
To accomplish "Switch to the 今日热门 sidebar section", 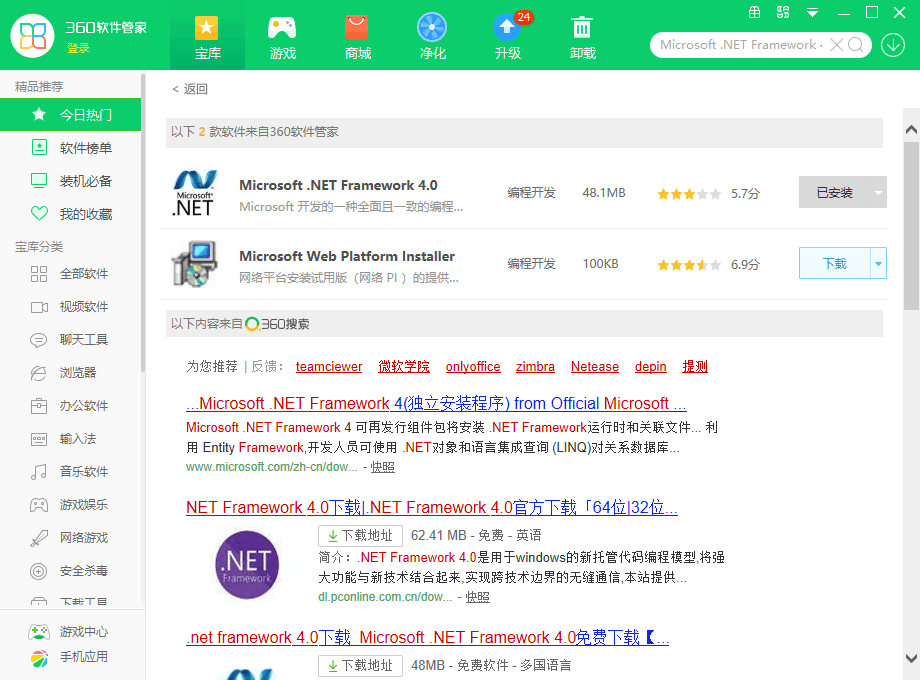I will 70,115.
